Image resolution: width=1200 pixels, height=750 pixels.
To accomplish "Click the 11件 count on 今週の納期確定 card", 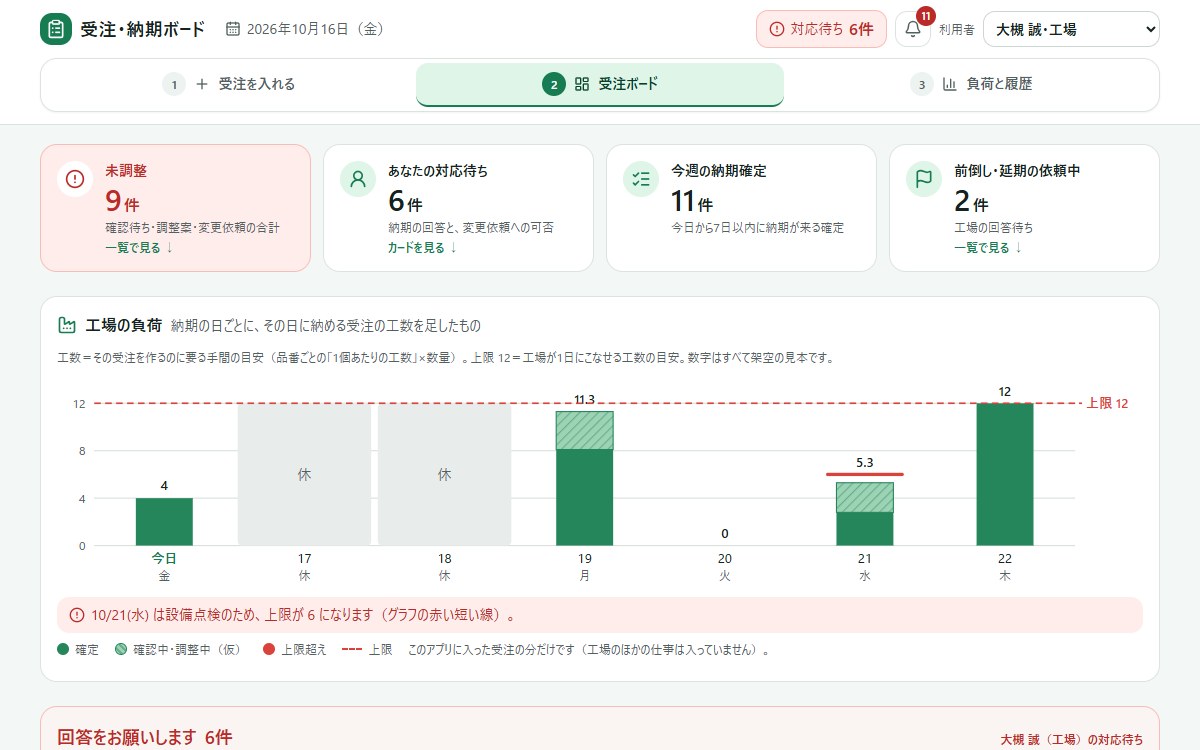I will tap(692, 202).
